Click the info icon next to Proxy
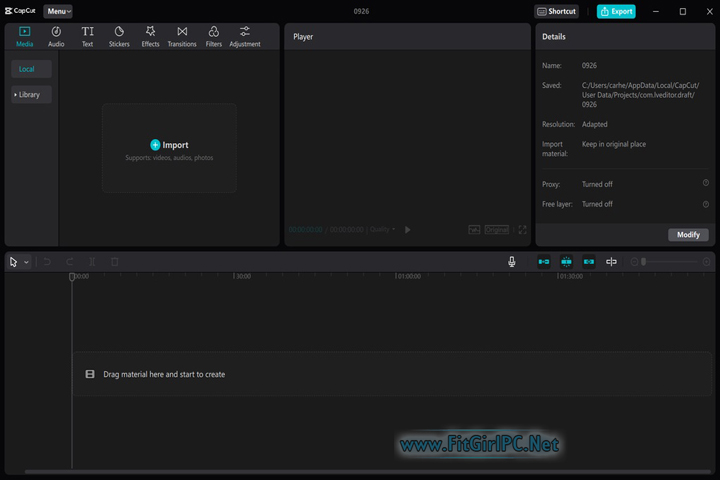The height and width of the screenshot is (480, 720). pyautogui.click(x=705, y=184)
